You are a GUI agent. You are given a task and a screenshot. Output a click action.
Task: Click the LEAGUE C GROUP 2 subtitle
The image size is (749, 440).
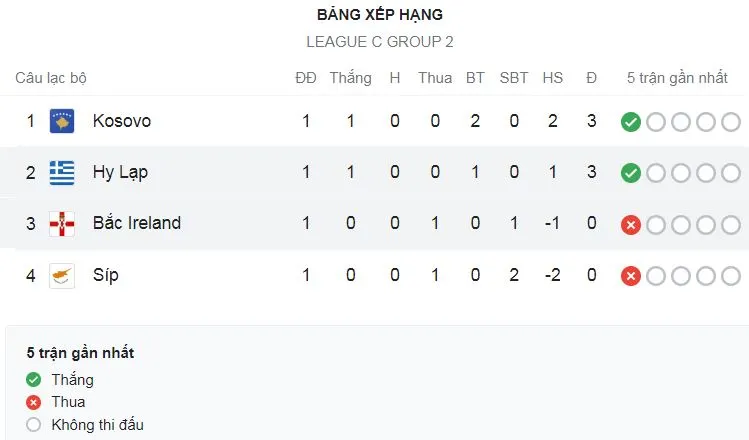(380, 43)
